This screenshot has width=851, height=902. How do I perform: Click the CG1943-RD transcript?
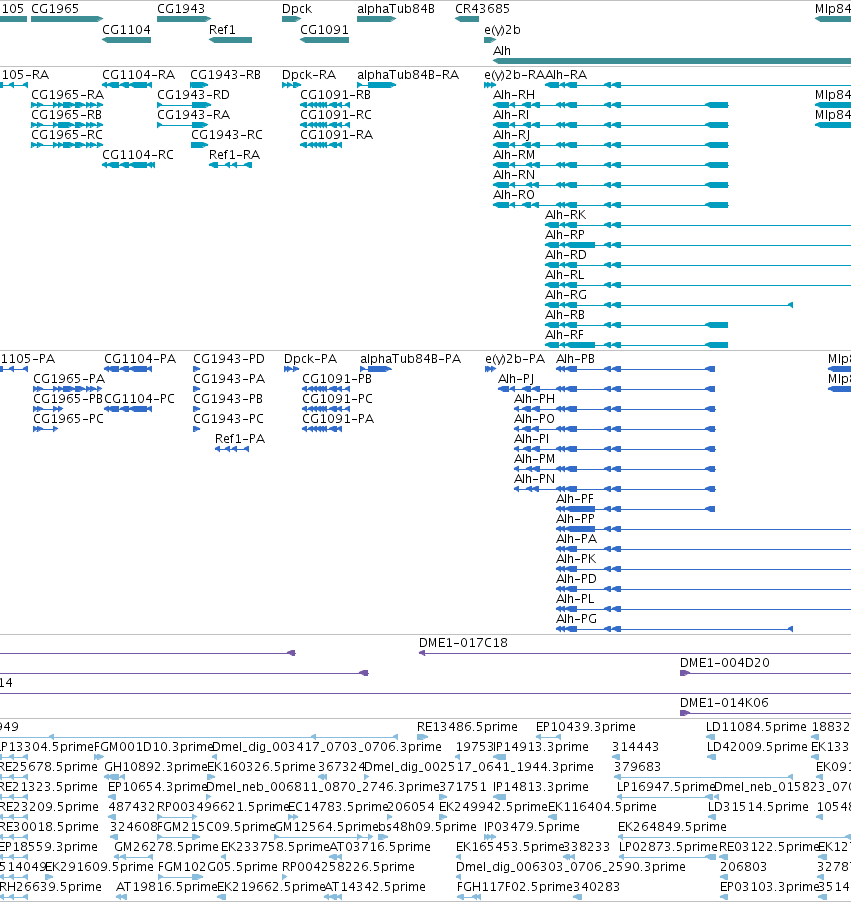[x=184, y=105]
